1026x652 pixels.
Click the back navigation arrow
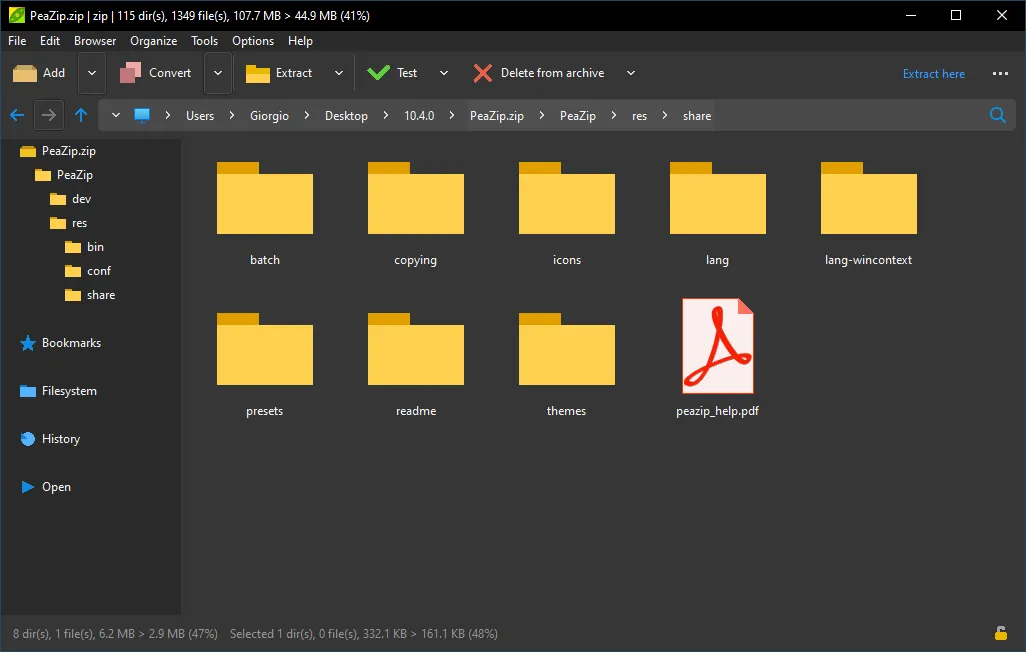pyautogui.click(x=16, y=115)
